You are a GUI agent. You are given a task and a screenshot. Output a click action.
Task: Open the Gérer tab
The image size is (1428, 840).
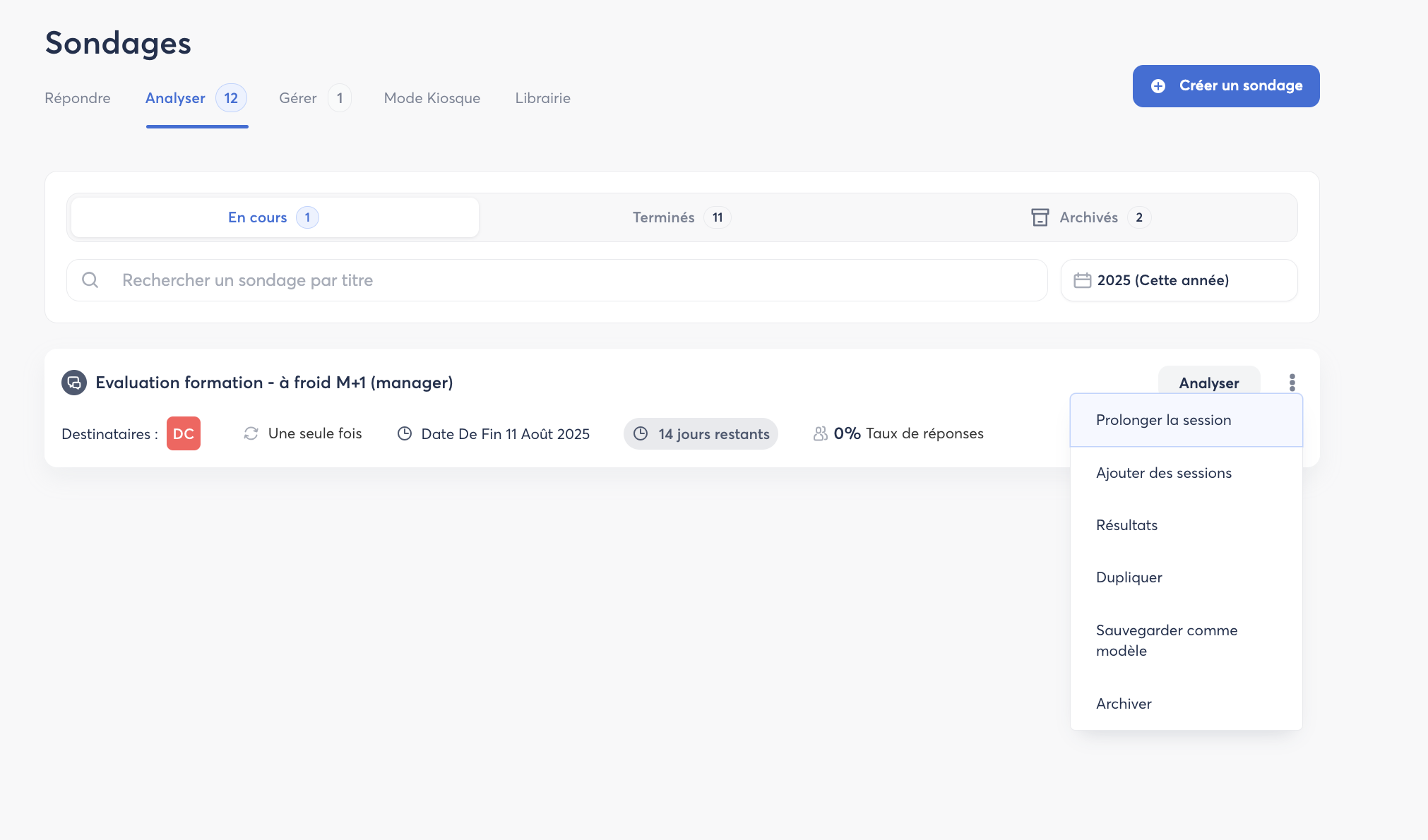[298, 98]
